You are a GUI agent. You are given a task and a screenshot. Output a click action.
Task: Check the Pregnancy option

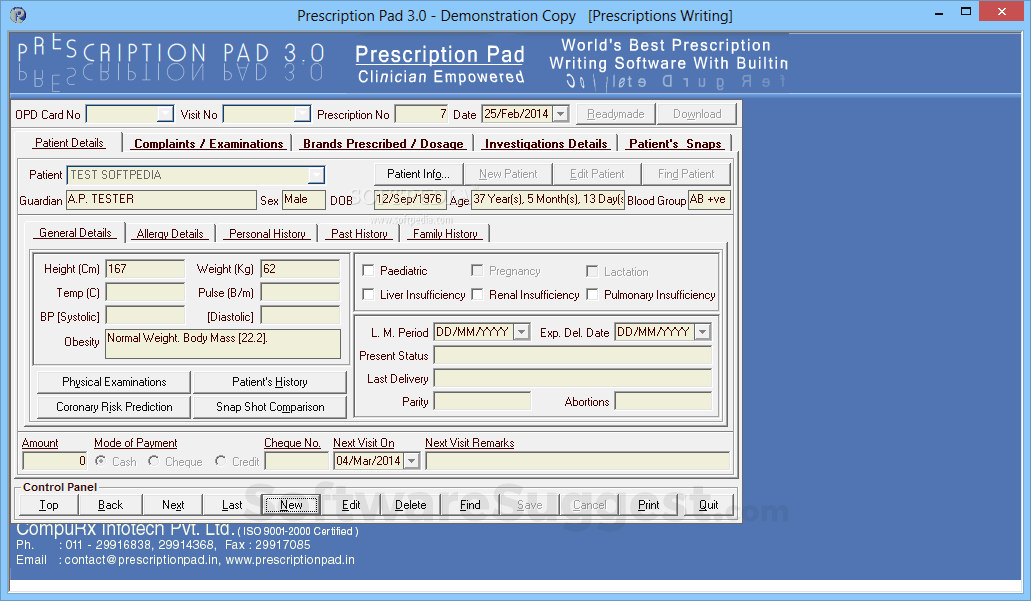[477, 270]
